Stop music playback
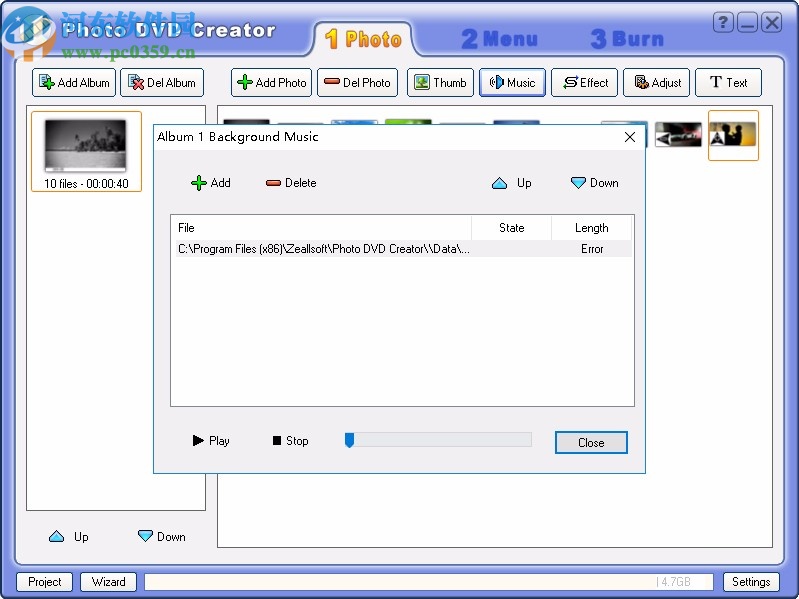Viewport: 799px width, 599px height. click(x=290, y=441)
